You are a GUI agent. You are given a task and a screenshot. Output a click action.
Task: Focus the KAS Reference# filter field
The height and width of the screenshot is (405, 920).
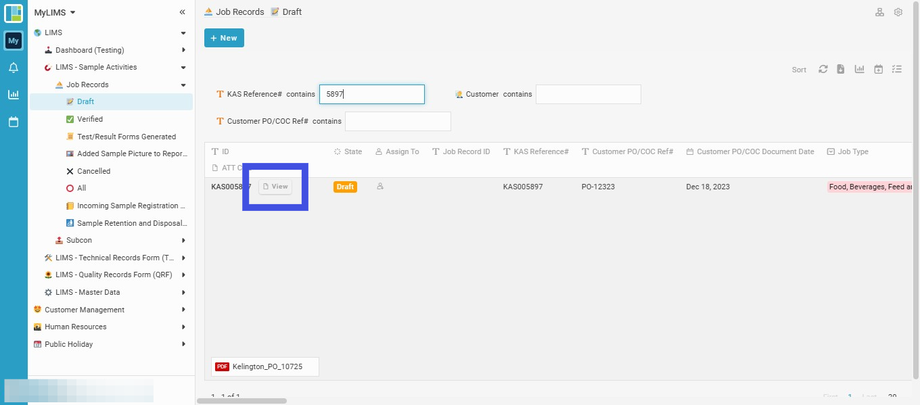[372, 94]
